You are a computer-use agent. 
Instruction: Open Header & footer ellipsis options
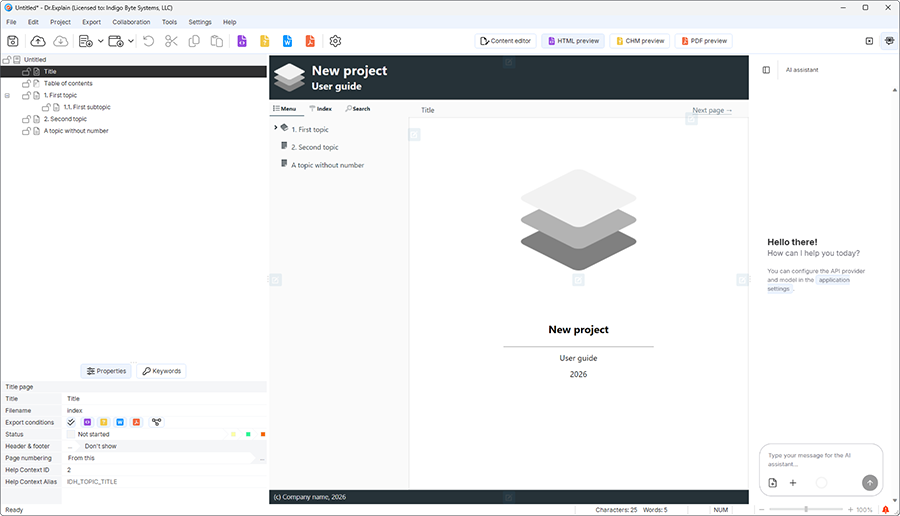(x=70, y=446)
